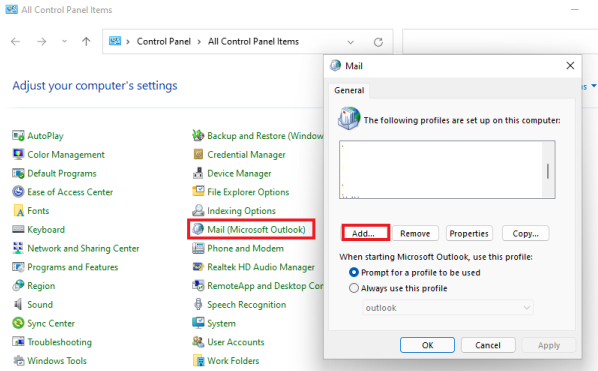Open the outlook profile dropdown
The image size is (598, 371).
(x=448, y=307)
